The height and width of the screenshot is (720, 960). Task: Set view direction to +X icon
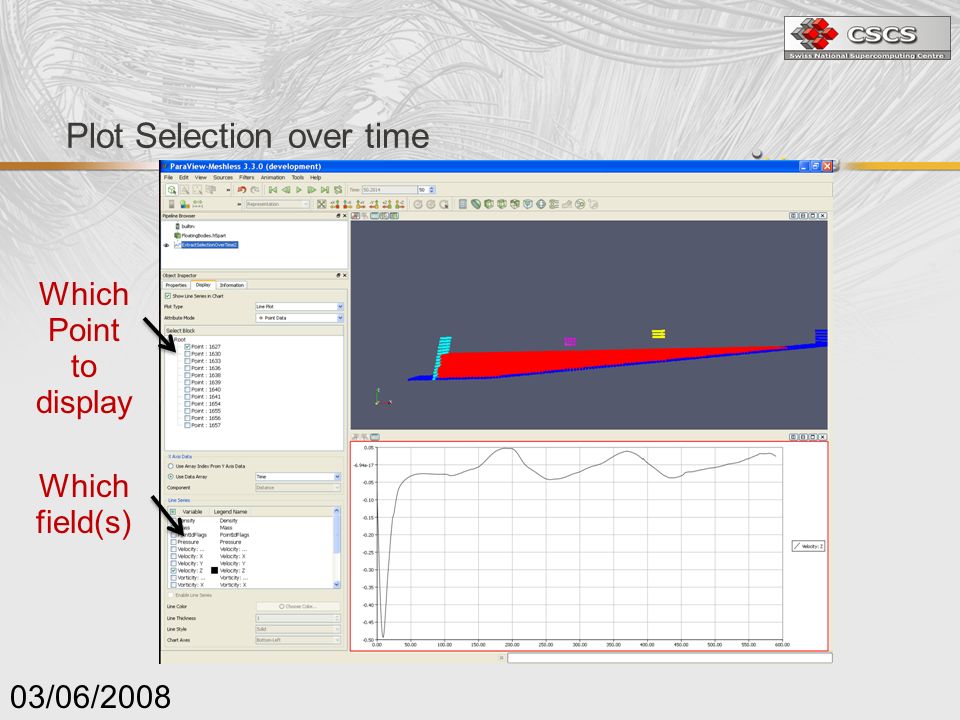pyautogui.click(x=334, y=204)
